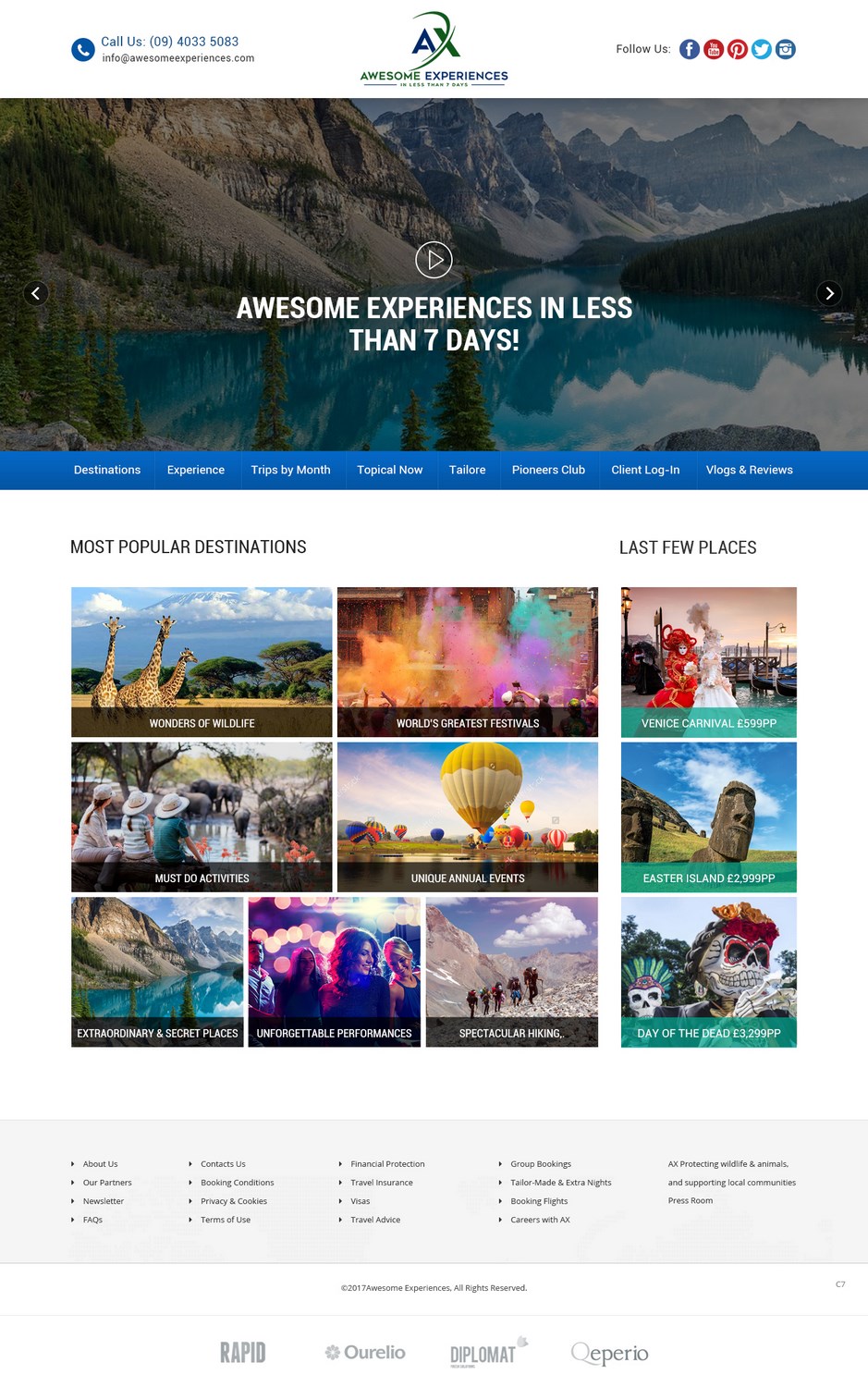
Task: Open the Twitter social icon
Action: tap(762, 49)
